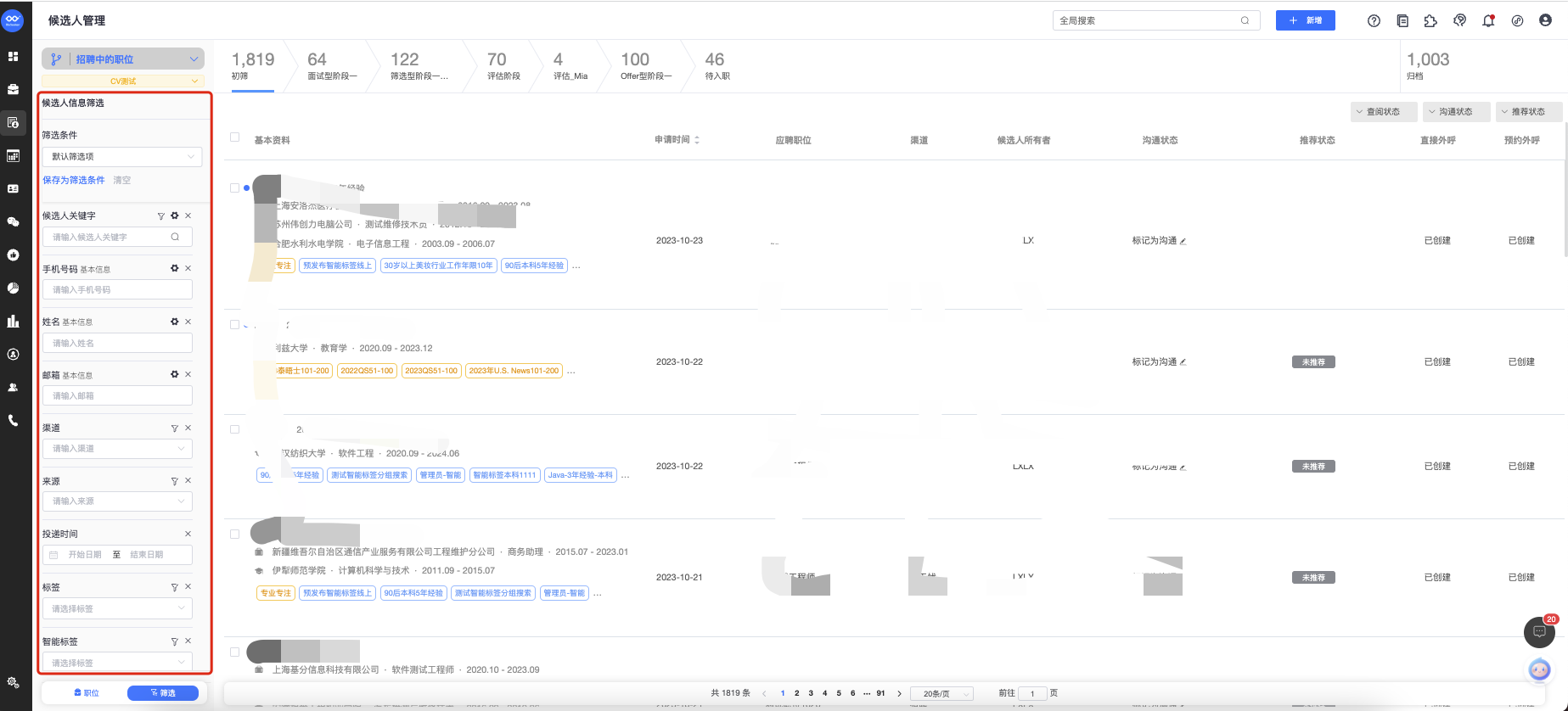Switch to the 评估_Mia stage tab
Image resolution: width=1568 pixels, height=711 pixels.
tap(570, 65)
